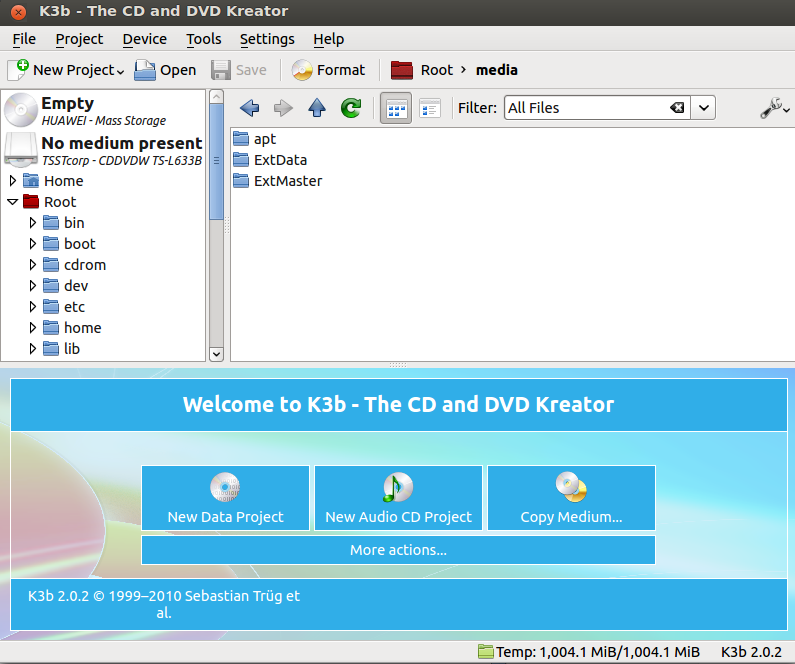Image resolution: width=795 pixels, height=664 pixels.
Task: Expand the bin folder node
Action: [33, 223]
